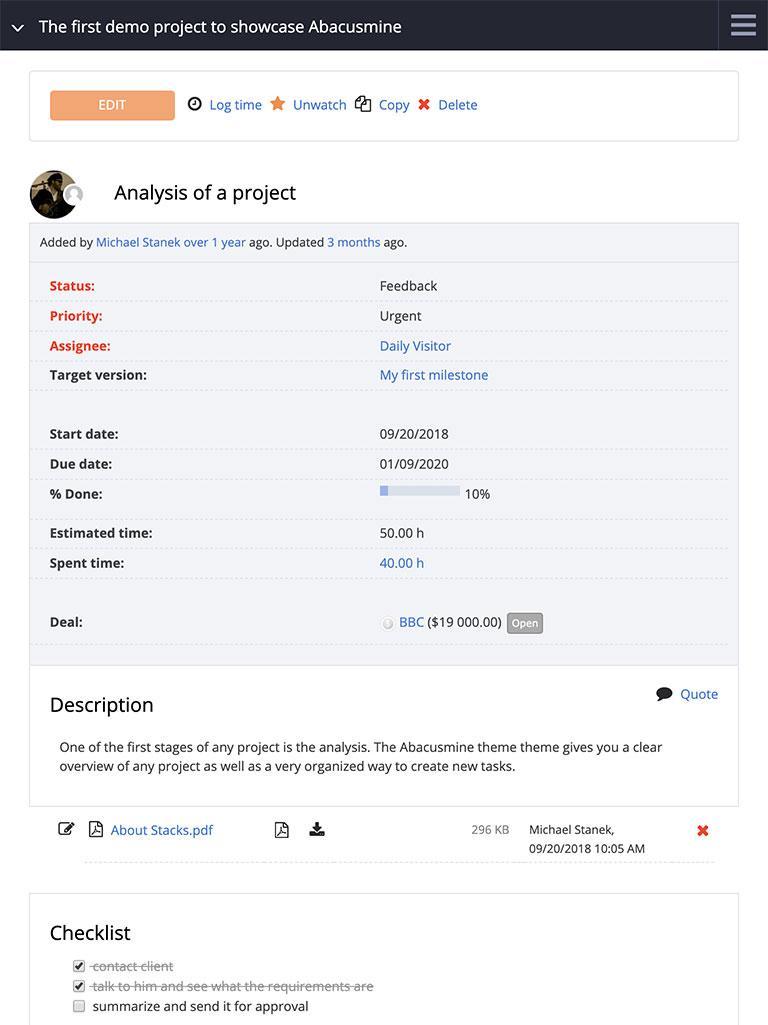The width and height of the screenshot is (768, 1025).
Task: Click the Quote speech bubble icon
Action: click(664, 694)
